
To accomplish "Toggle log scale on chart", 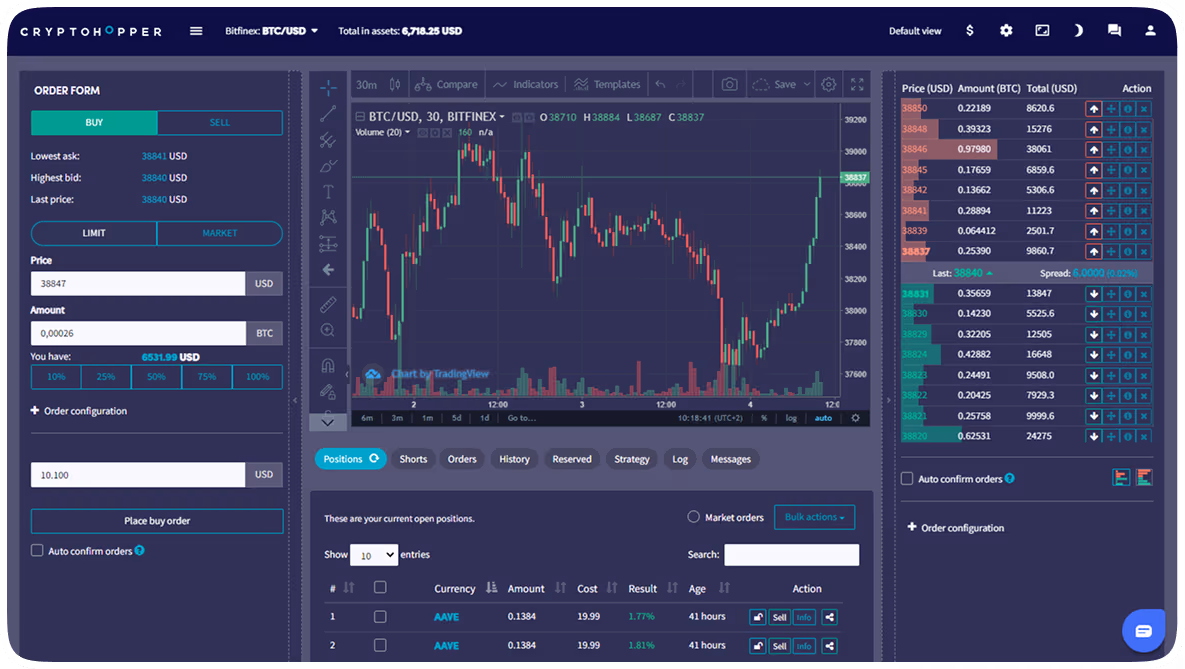I will coord(791,418).
